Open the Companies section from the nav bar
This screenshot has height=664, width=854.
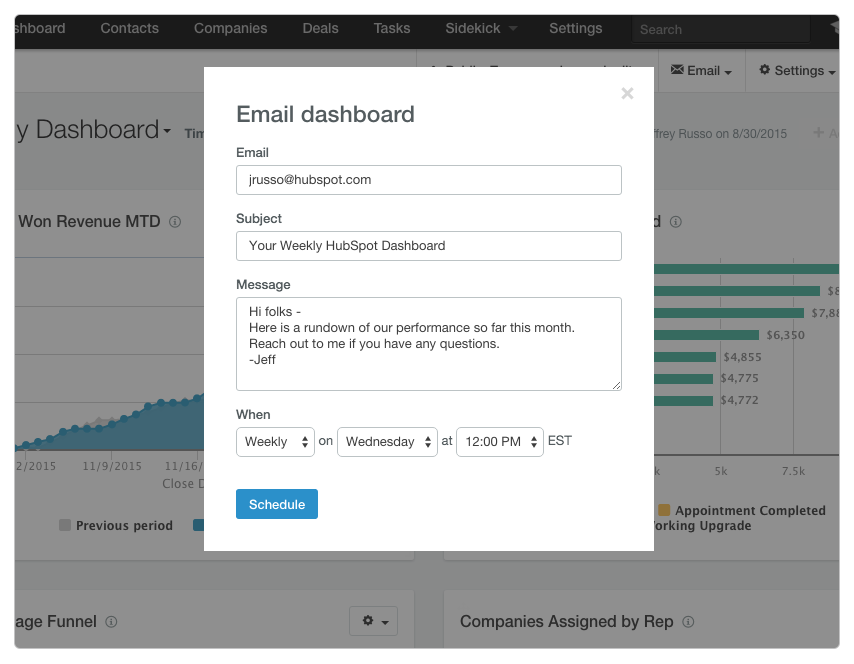pos(230,29)
